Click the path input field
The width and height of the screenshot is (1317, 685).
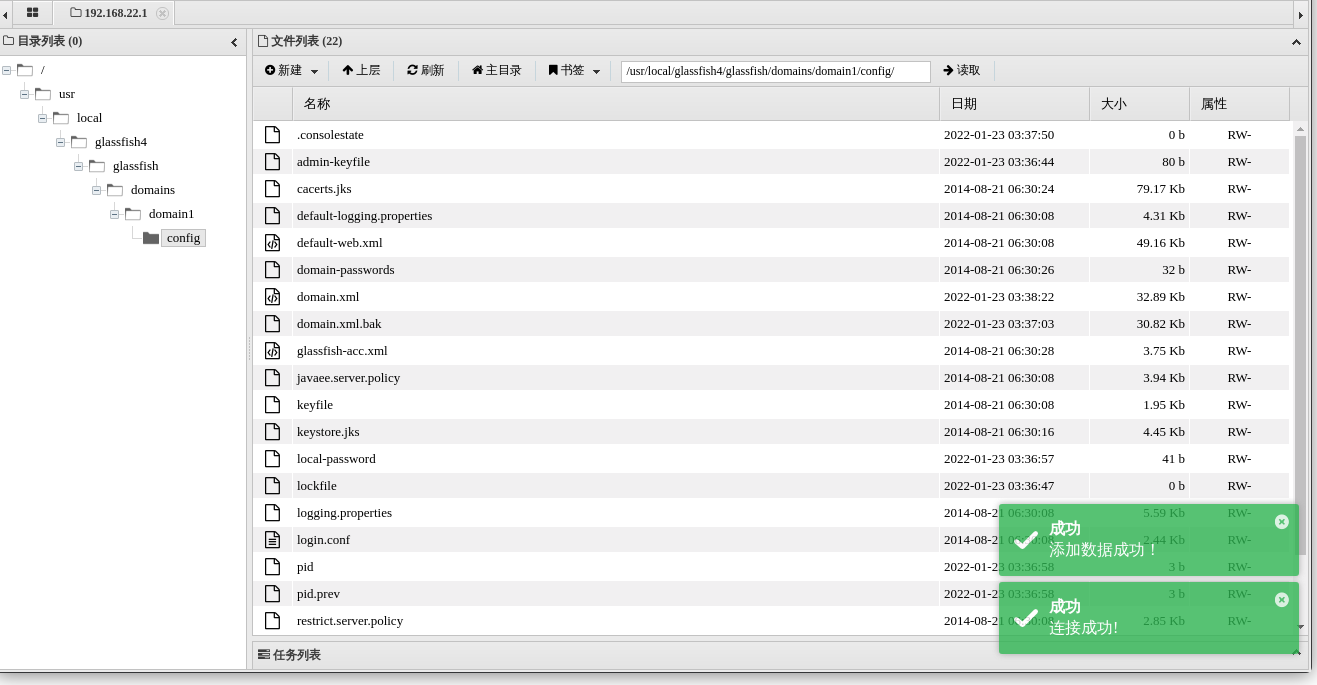click(x=775, y=71)
